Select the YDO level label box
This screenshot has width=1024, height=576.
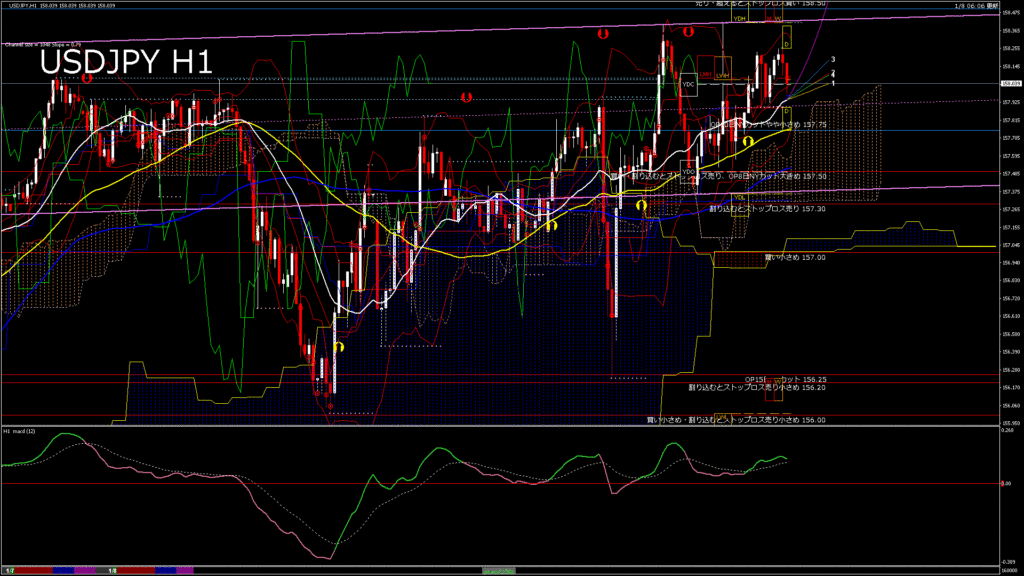(x=688, y=172)
